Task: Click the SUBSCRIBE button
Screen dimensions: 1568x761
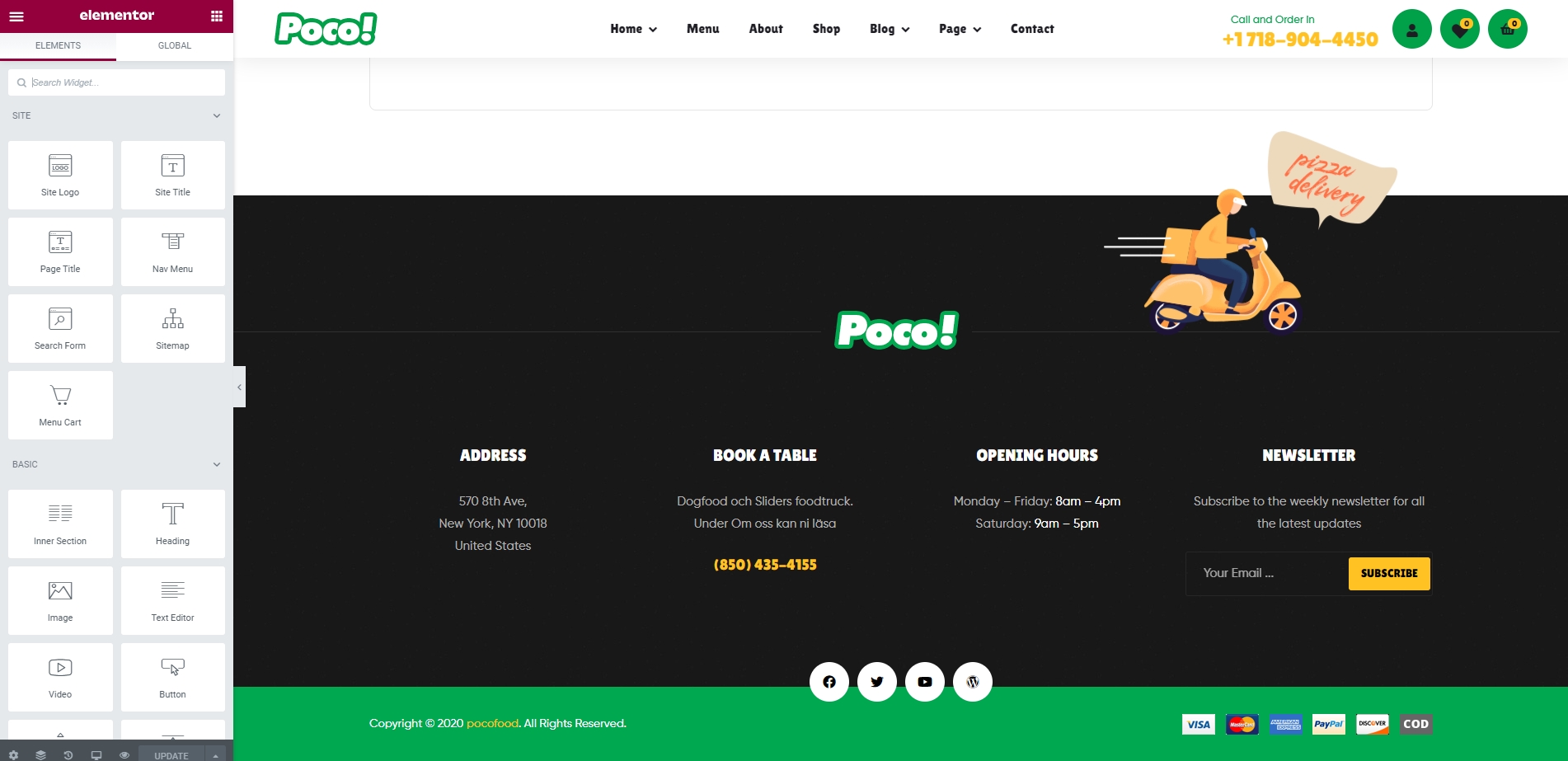Action: click(x=1389, y=573)
